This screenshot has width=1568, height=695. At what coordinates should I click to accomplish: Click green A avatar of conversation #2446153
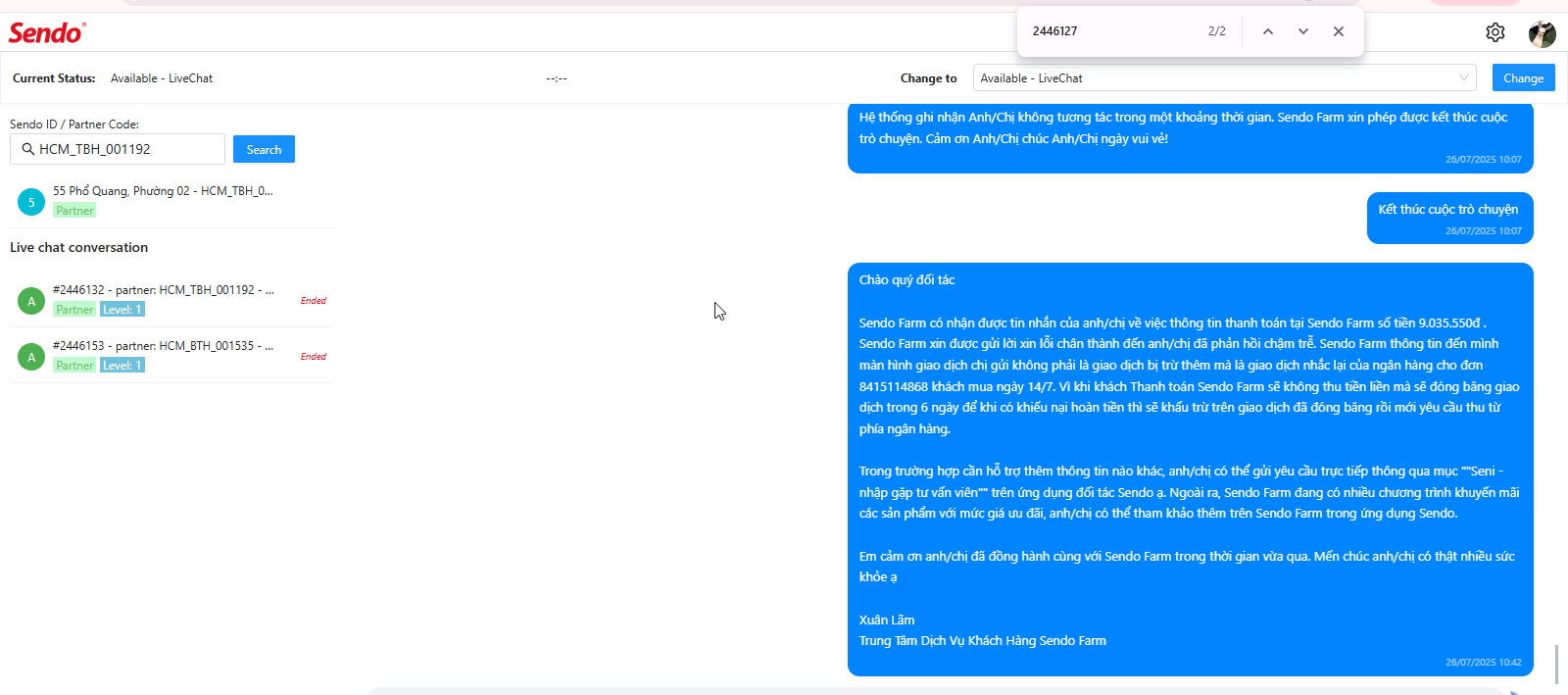coord(31,357)
